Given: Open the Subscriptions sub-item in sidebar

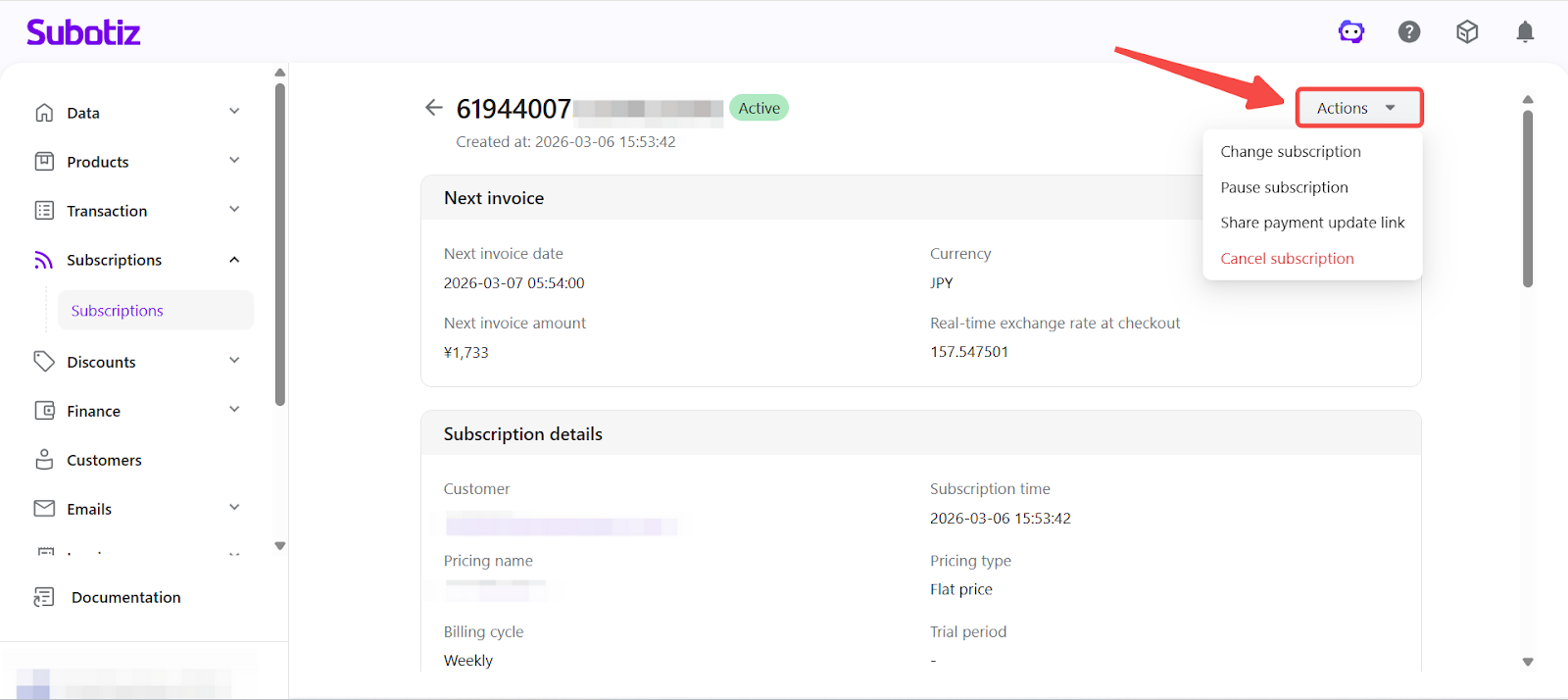Looking at the screenshot, I should tap(118, 311).
